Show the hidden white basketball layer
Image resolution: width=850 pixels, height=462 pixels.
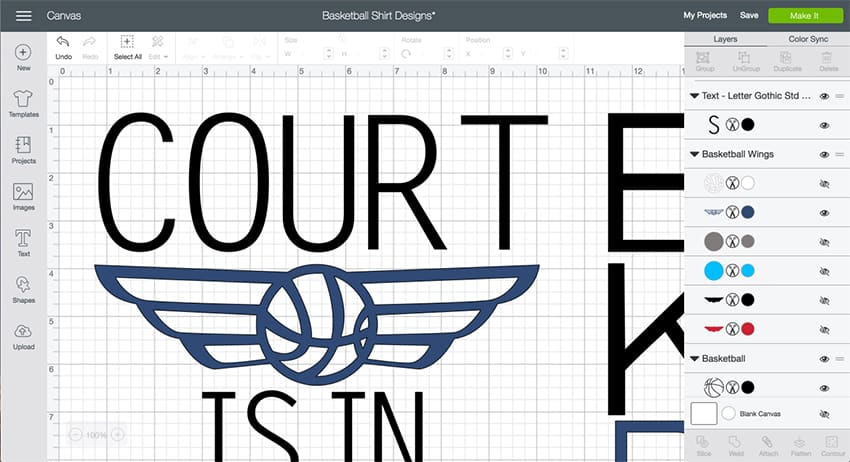(x=824, y=184)
